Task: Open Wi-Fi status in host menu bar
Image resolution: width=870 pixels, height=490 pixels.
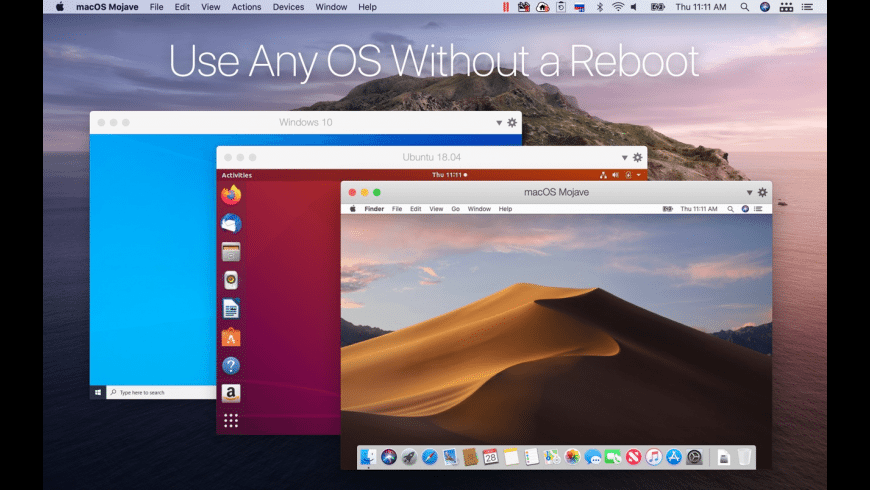Action: pyautogui.click(x=618, y=7)
